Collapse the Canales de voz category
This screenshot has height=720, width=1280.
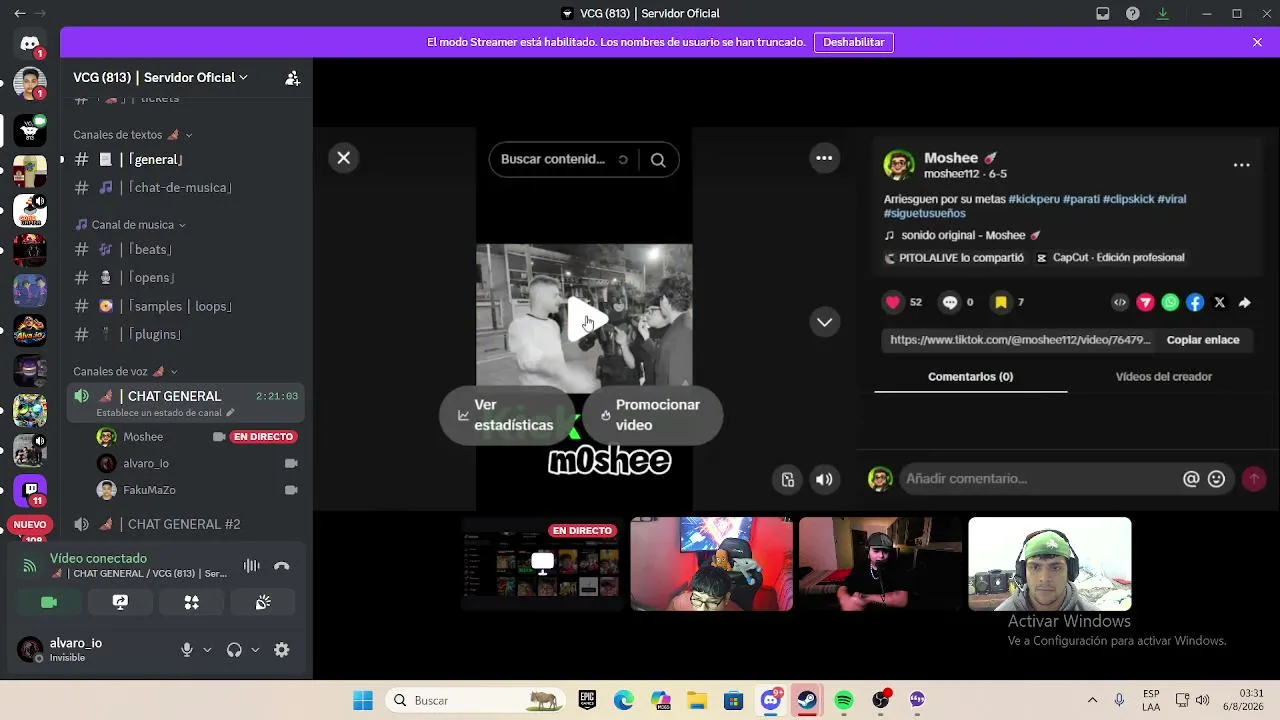125,372
